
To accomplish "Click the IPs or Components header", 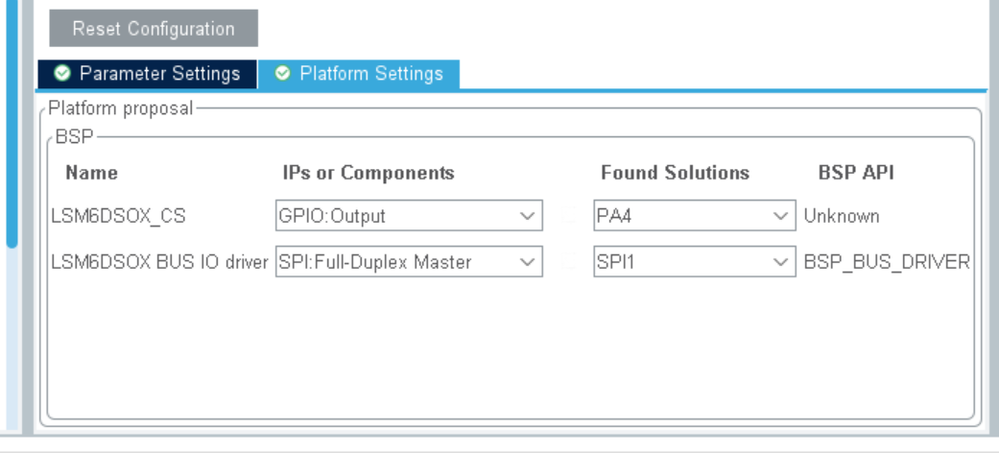I will (x=369, y=173).
